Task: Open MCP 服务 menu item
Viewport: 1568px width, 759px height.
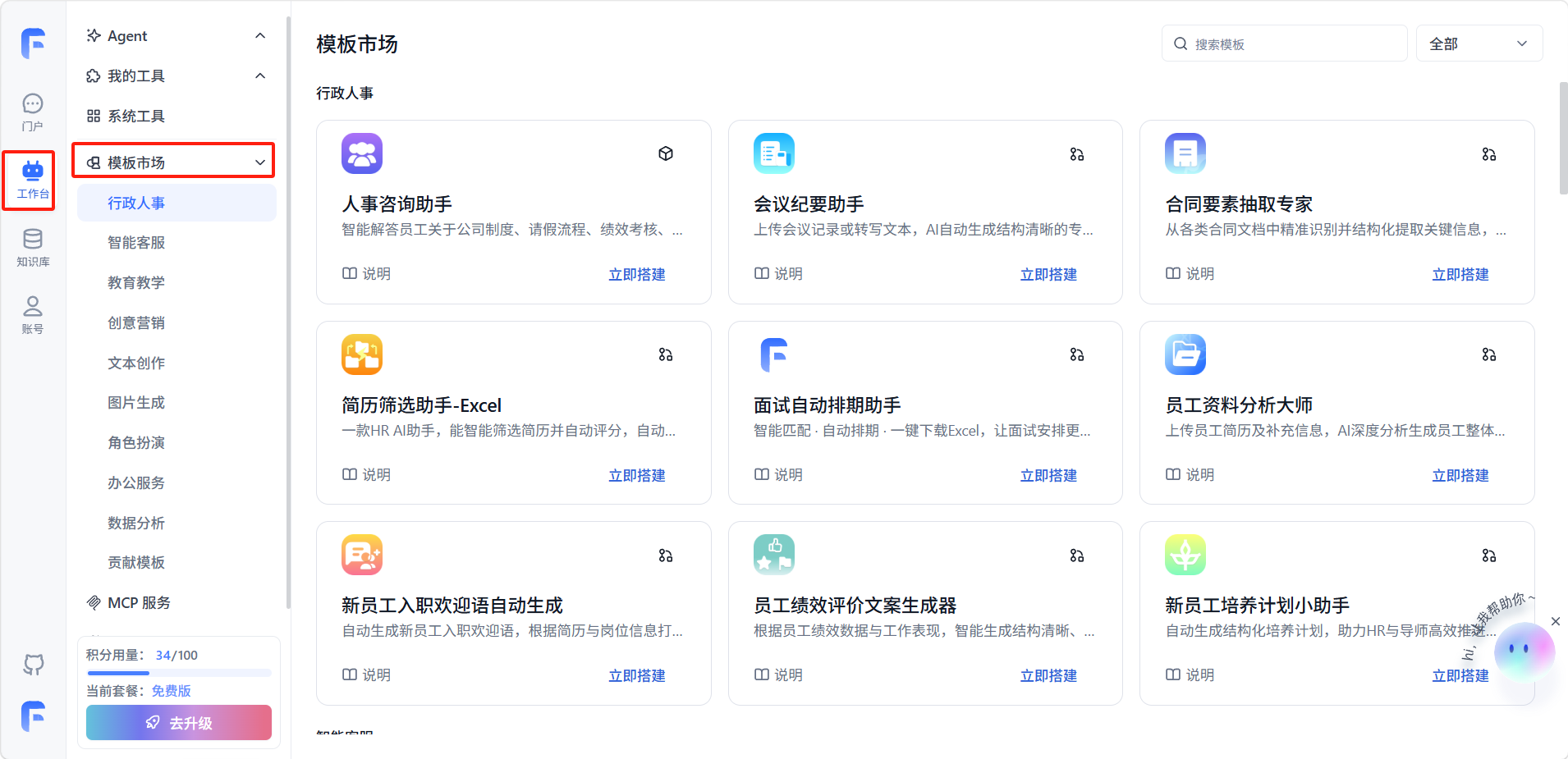Action: coord(139,603)
